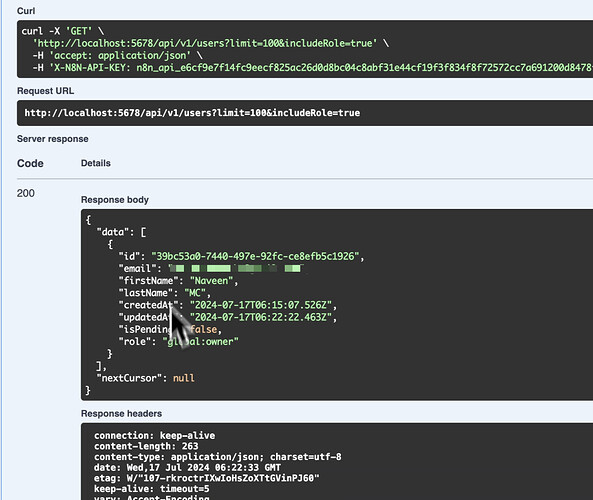Click the Details column header

96,163
